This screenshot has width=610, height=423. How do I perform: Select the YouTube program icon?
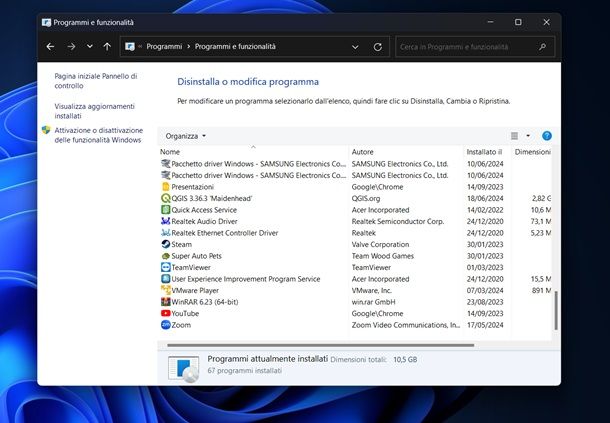click(165, 313)
